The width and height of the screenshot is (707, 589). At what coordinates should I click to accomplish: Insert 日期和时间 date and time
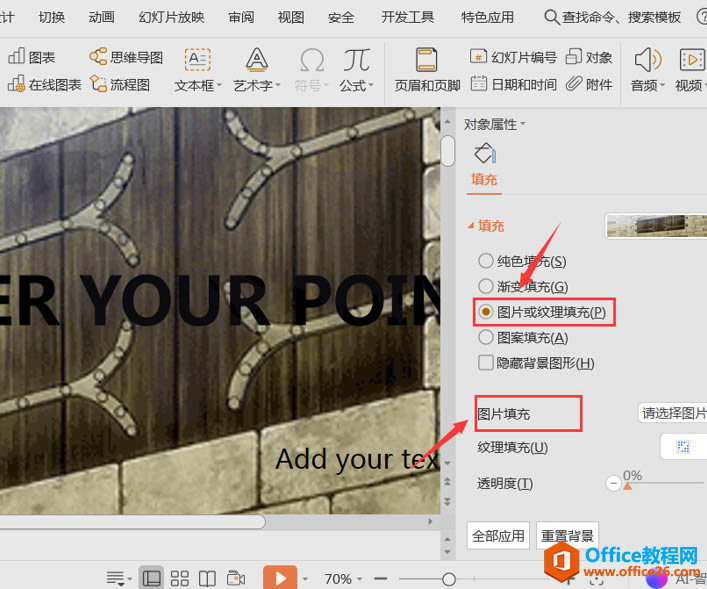click(x=513, y=84)
